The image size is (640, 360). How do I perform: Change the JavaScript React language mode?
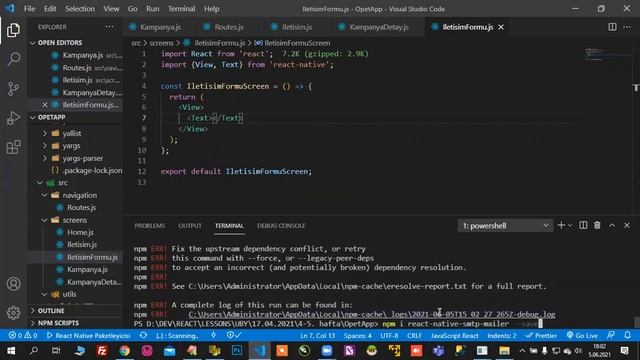454,336
